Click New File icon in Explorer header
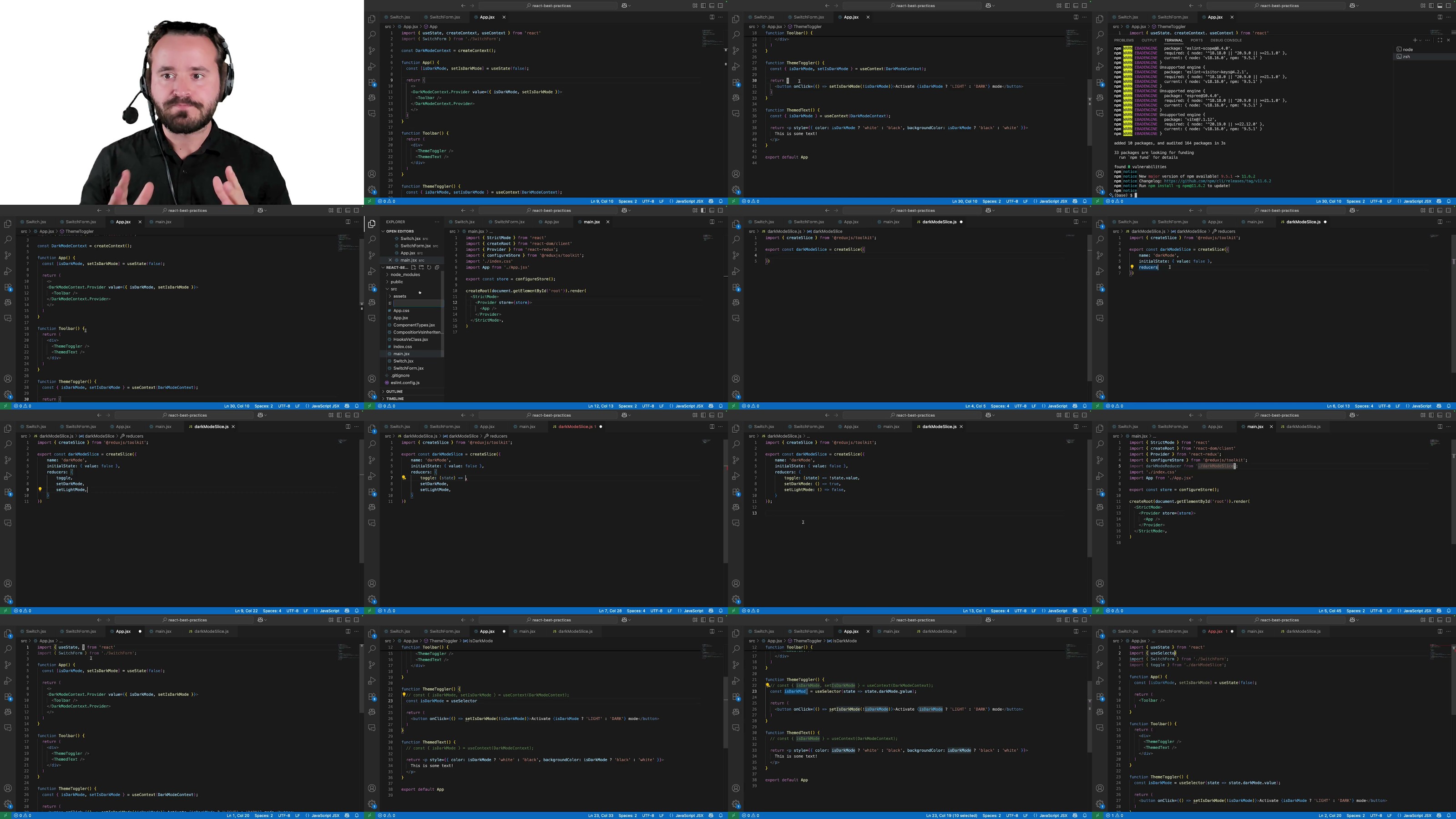Image resolution: width=1456 pixels, height=819 pixels. (x=413, y=268)
